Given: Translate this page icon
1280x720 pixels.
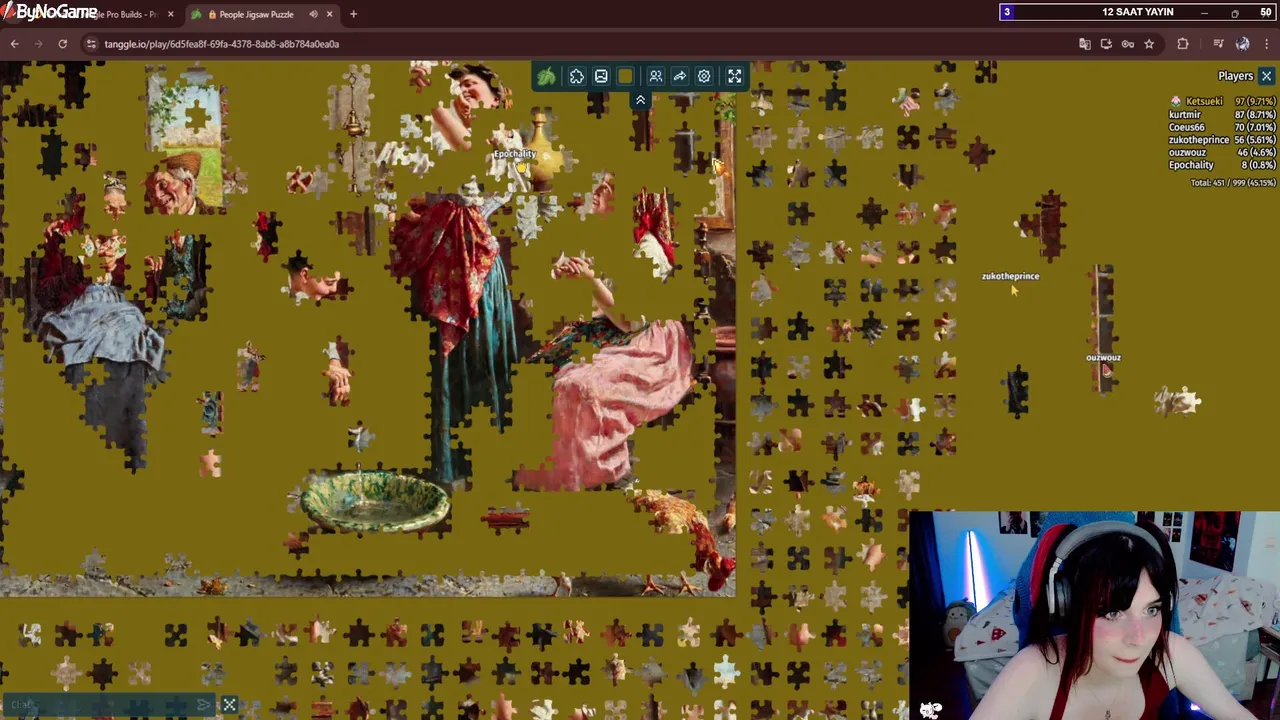Looking at the screenshot, I should pyautogui.click(x=1085, y=44).
